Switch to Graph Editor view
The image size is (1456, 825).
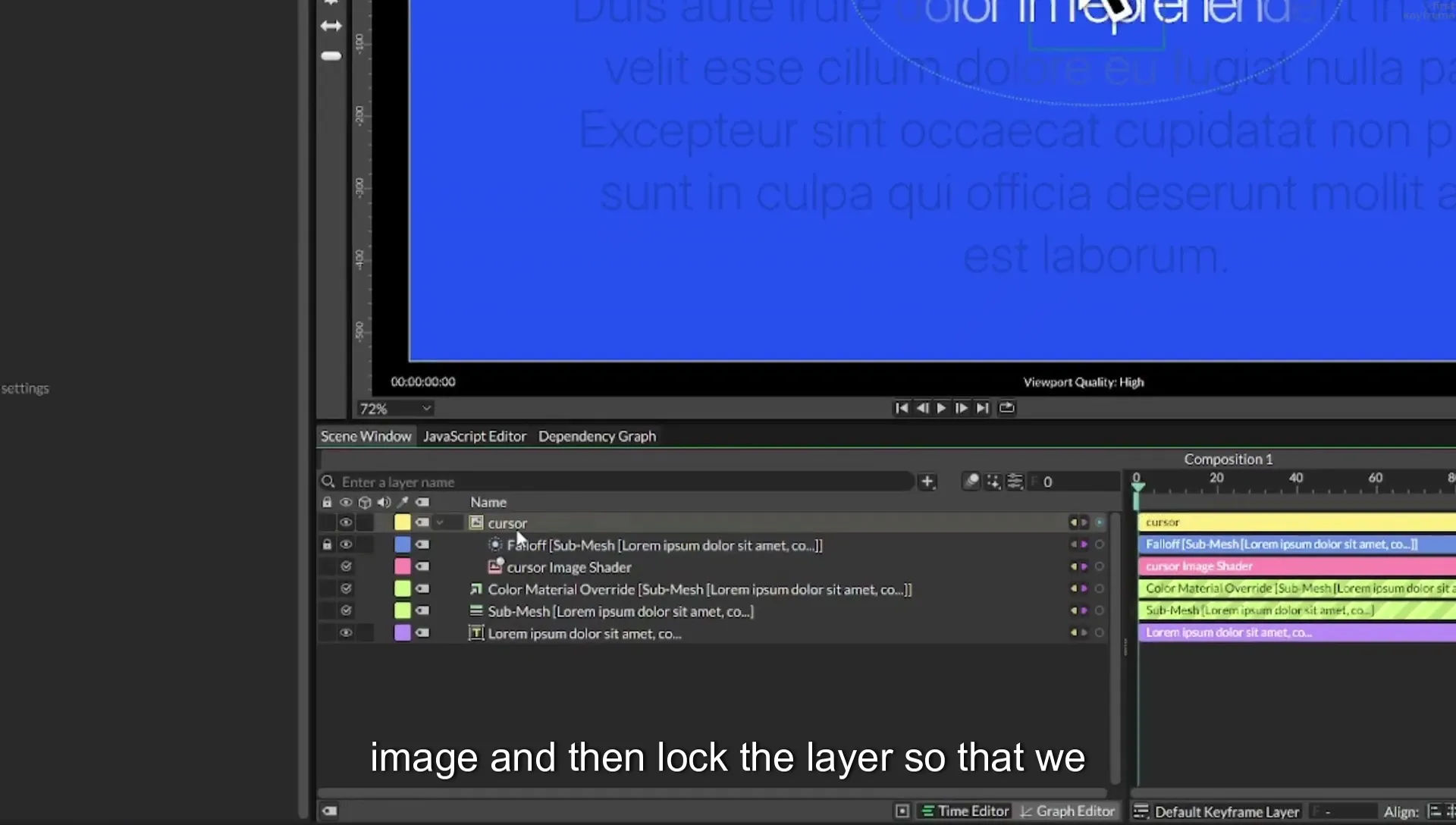1068,811
